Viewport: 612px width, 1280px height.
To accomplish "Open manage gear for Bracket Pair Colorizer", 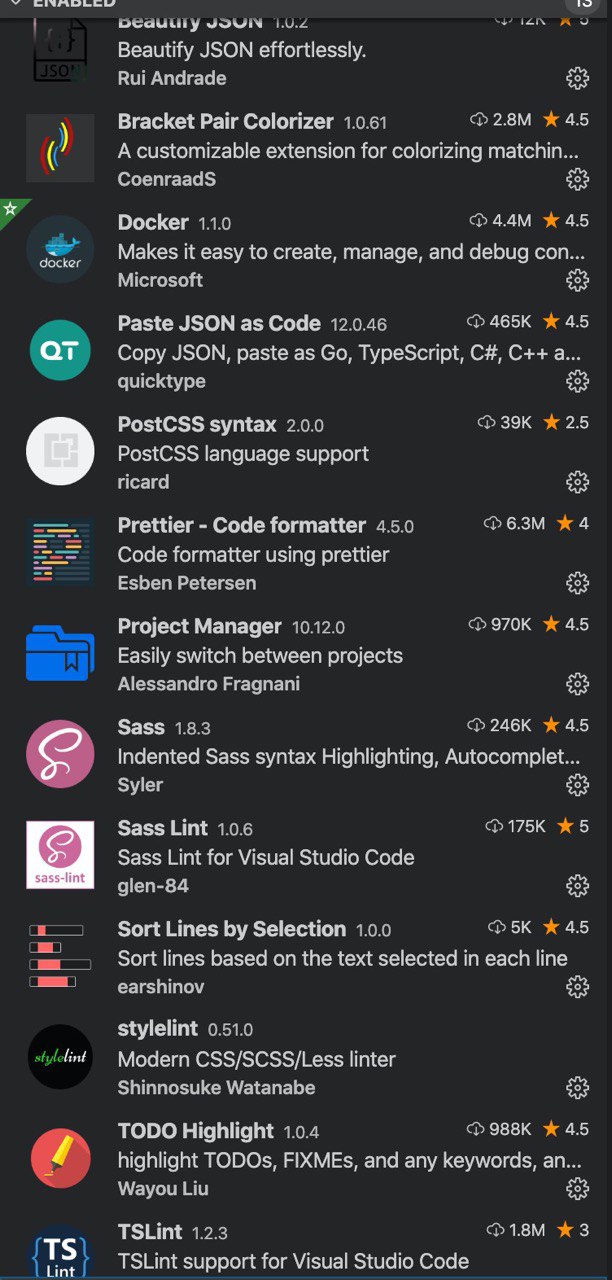I will pyautogui.click(x=577, y=179).
